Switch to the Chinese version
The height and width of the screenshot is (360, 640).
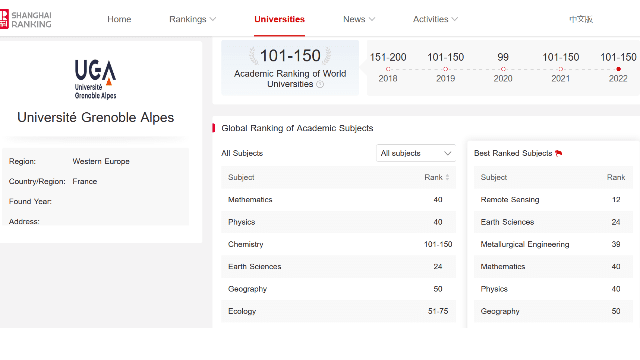tap(581, 19)
